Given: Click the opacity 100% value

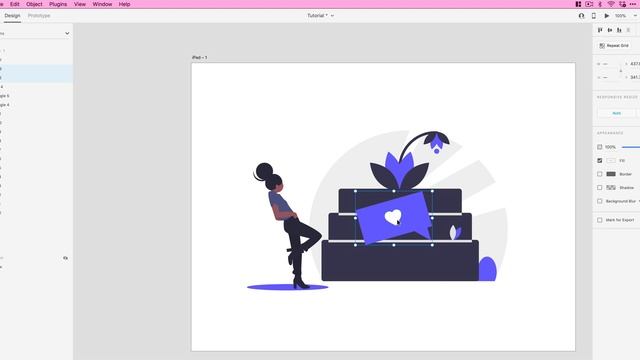Looking at the screenshot, I should pos(610,147).
